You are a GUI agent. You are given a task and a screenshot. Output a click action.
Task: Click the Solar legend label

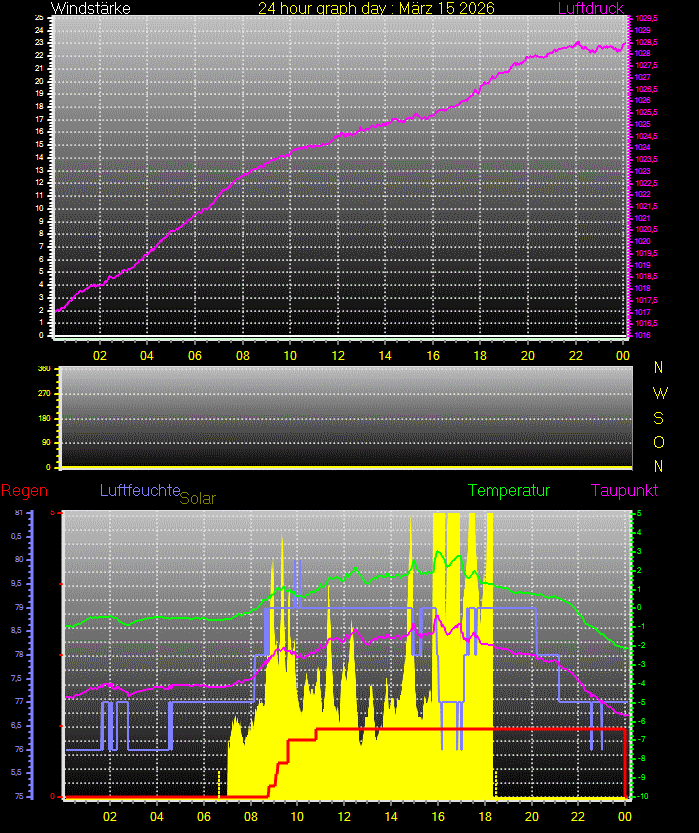pyautogui.click(x=197, y=498)
